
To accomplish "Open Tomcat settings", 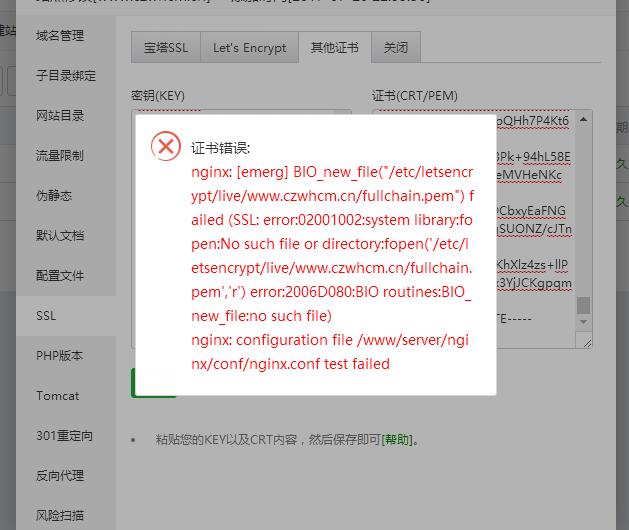I will tap(58, 396).
